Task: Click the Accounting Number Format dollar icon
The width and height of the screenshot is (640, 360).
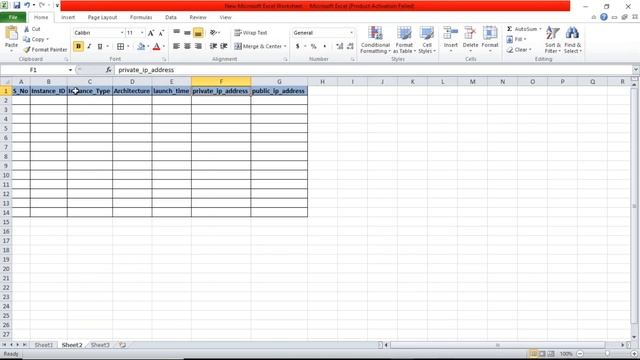Action: (x=298, y=47)
